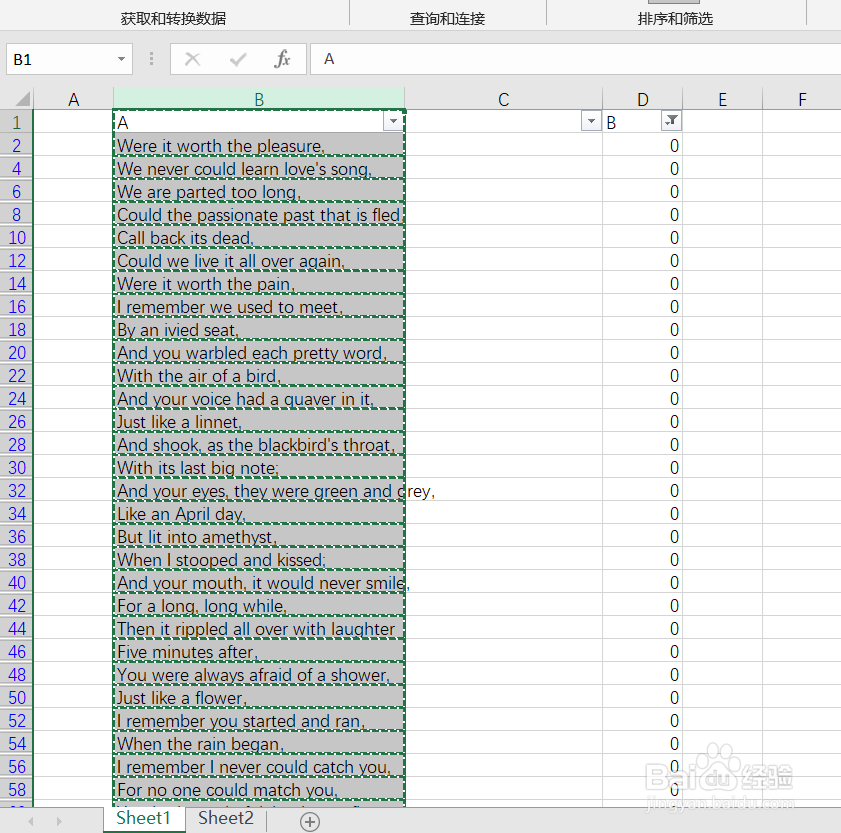Open the Name Box dropdown arrow
The image size is (841, 833).
[x=122, y=59]
